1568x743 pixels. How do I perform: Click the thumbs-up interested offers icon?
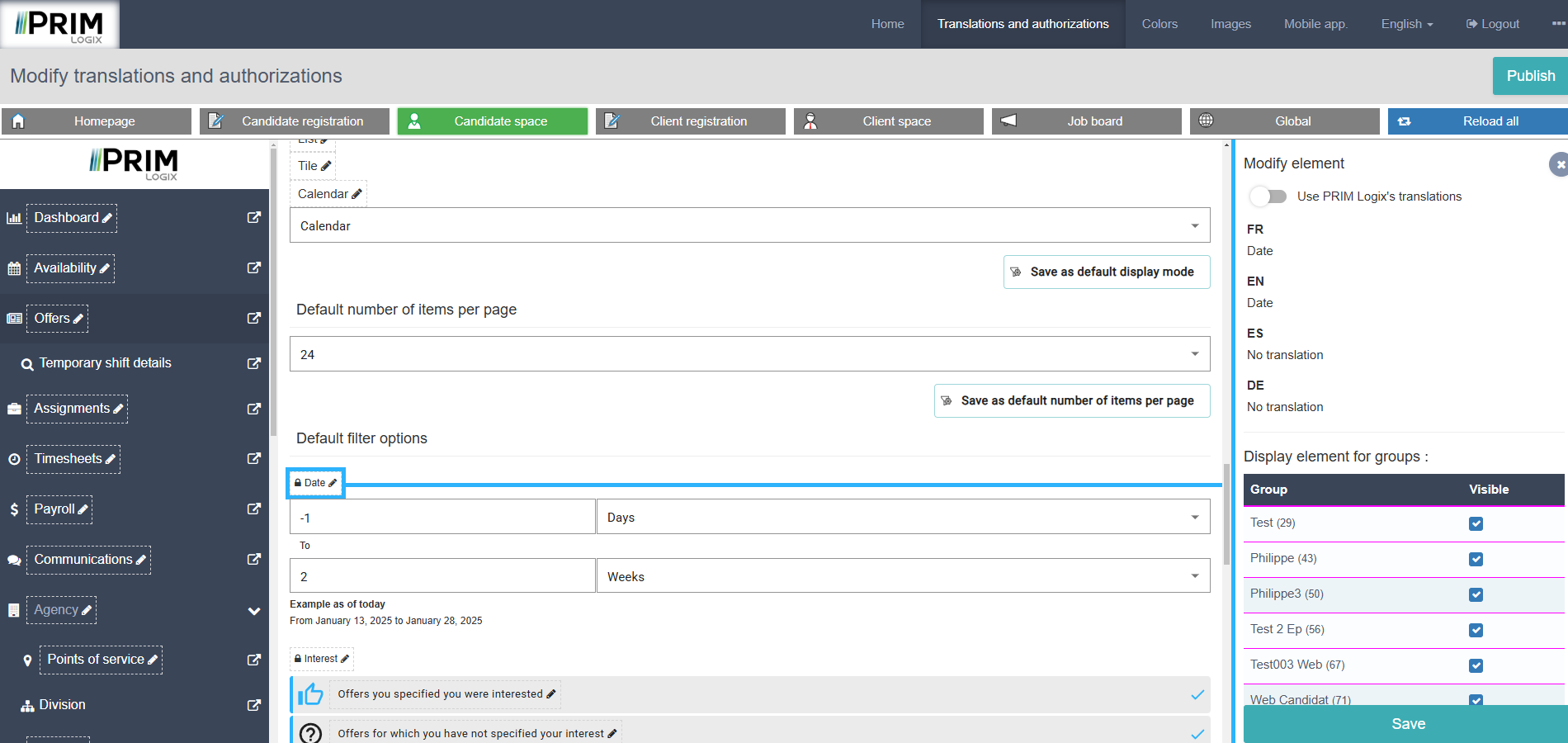pos(310,694)
